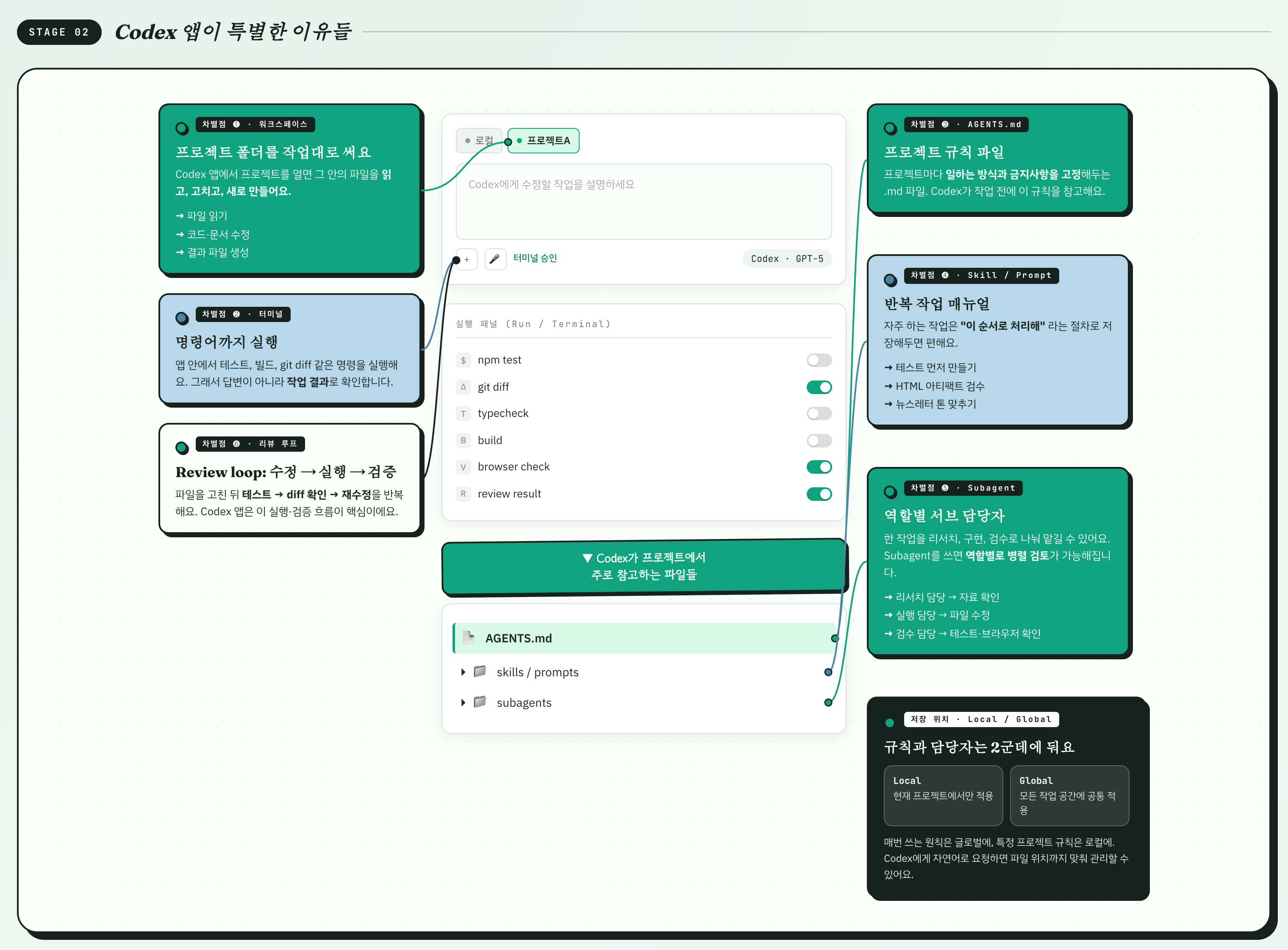Image resolution: width=1288 pixels, height=950 pixels.
Task: Click the '→ 파일 읽기' list item
Action: pyautogui.click(x=201, y=216)
